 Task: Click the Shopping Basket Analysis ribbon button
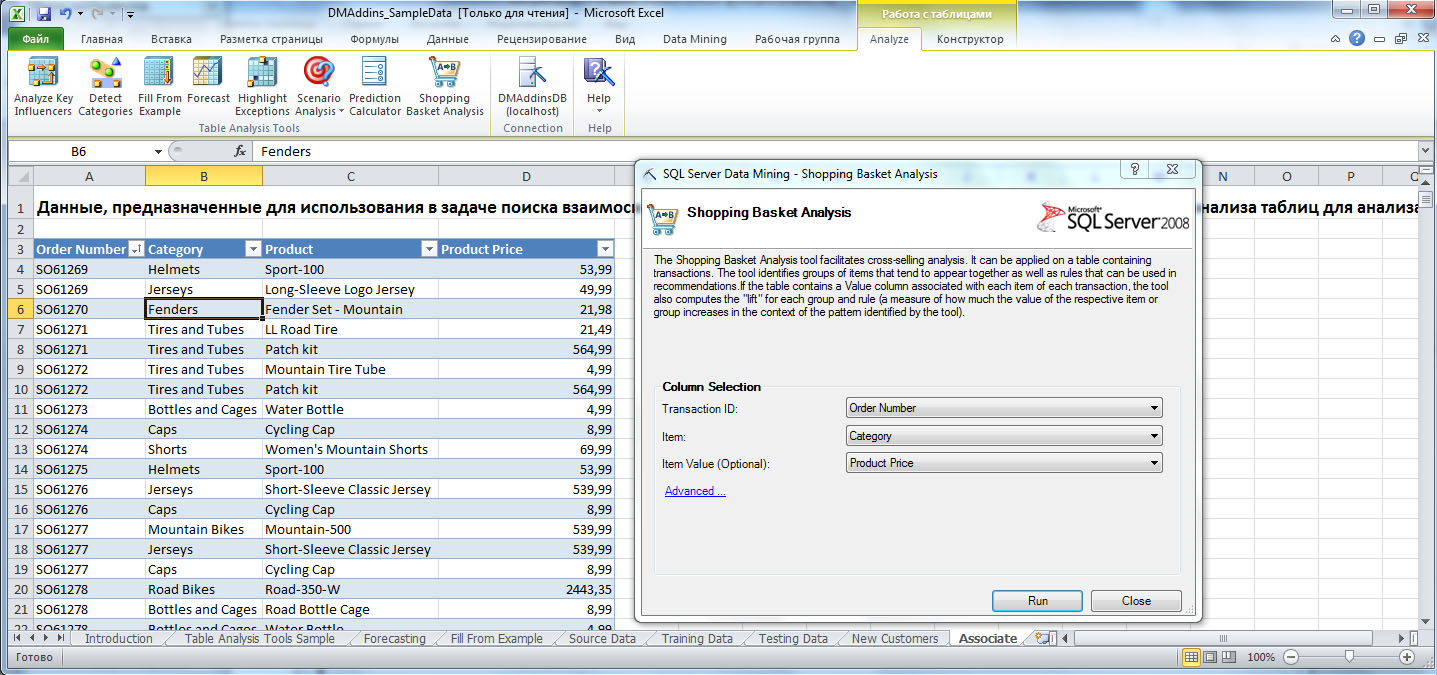[444, 87]
